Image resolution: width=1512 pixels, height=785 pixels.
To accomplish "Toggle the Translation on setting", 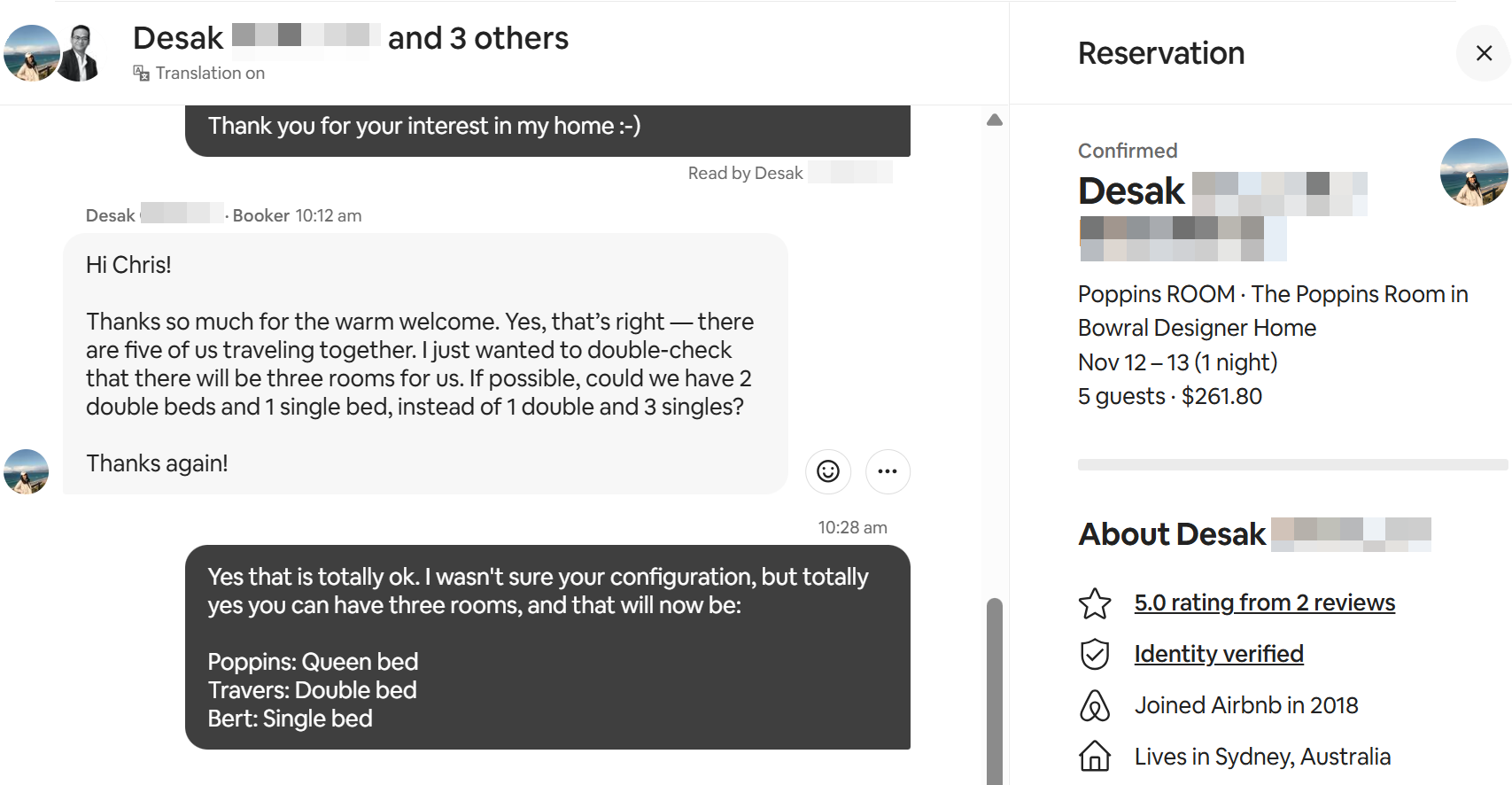I will click(210, 73).
